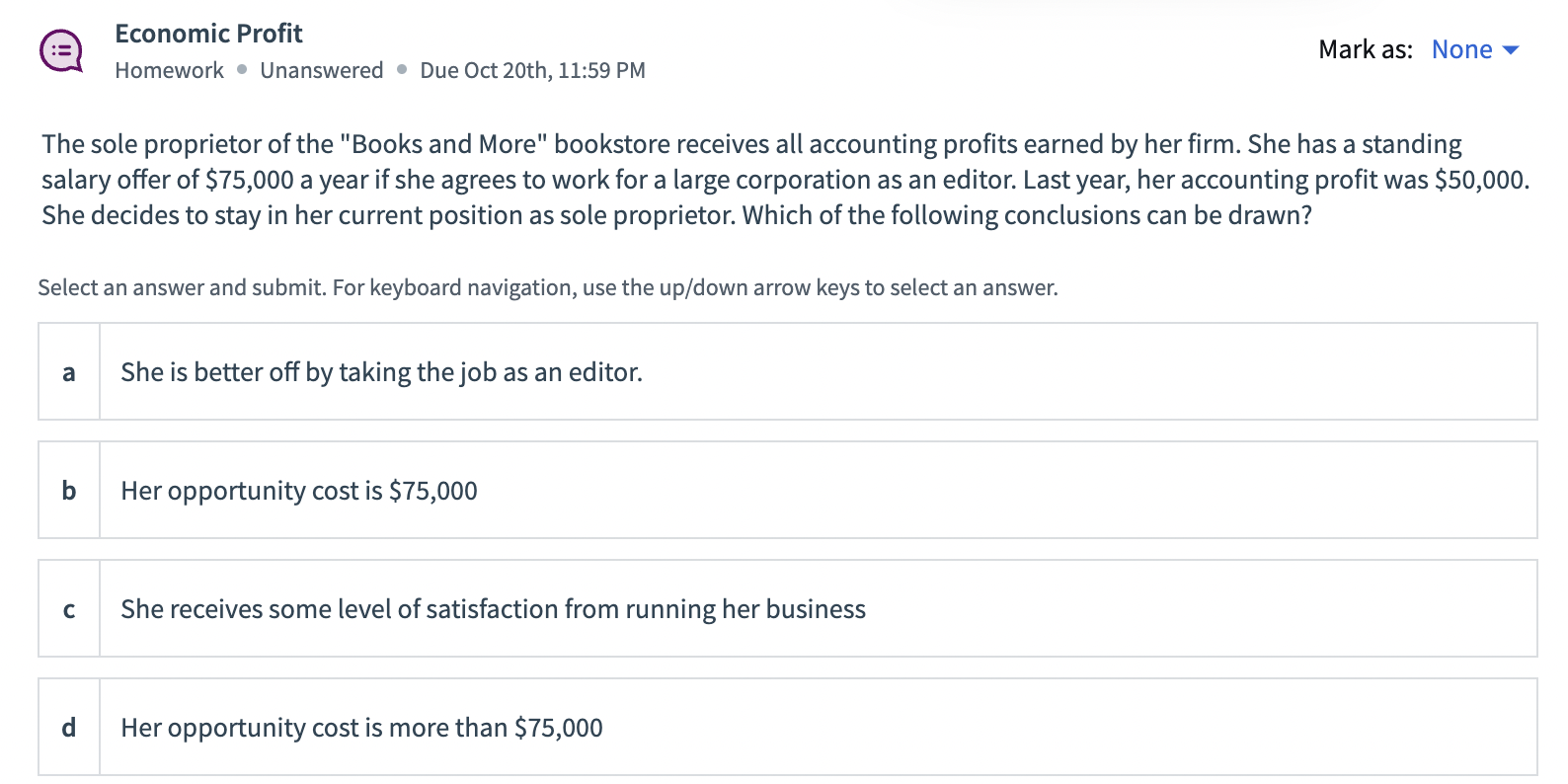Click the question paragraph about the bookstore

pos(784,180)
